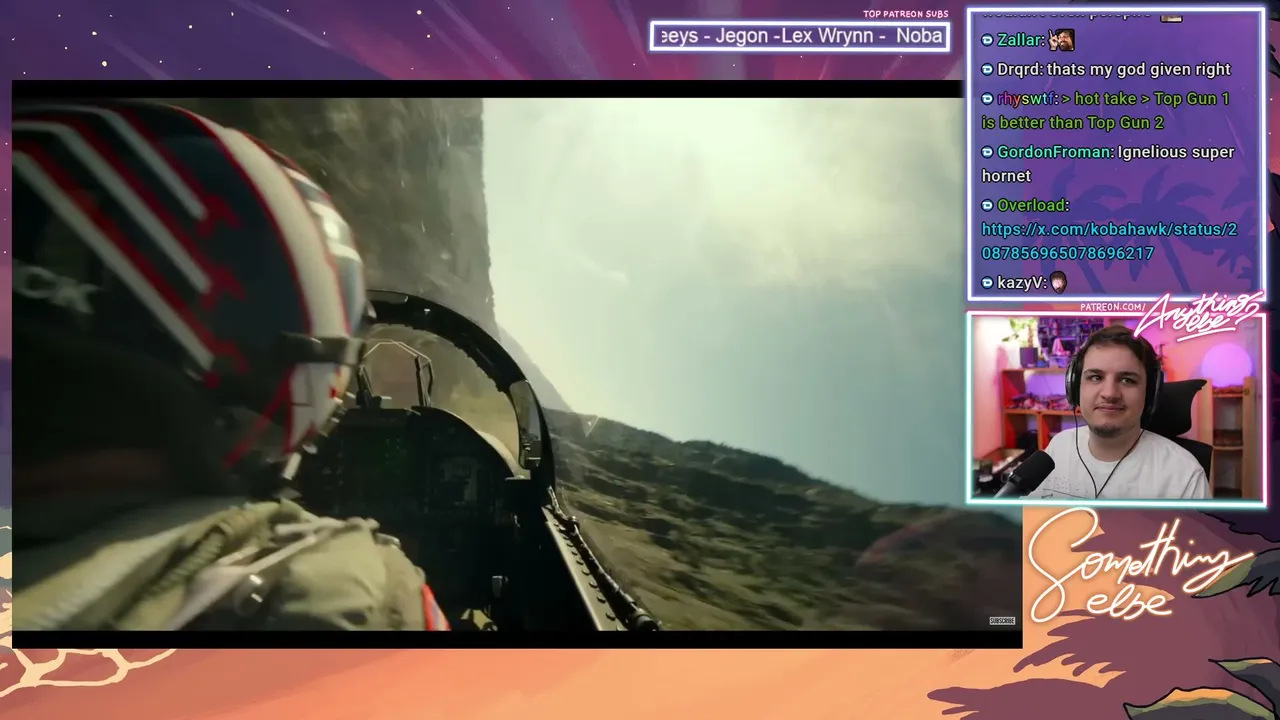
Task: Click the emote in kazyV's message
Action: click(x=1058, y=282)
